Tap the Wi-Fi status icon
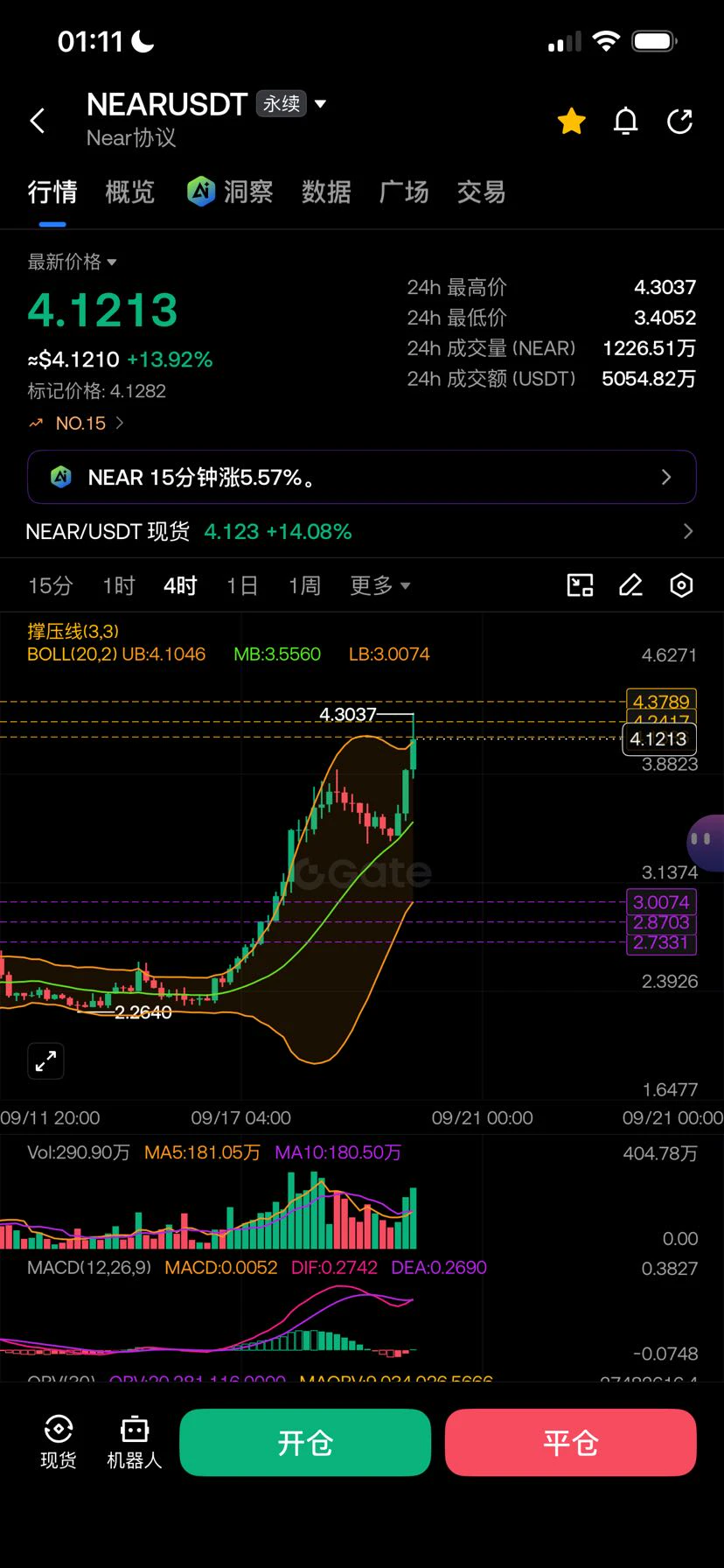This screenshot has height=1568, width=724. pyautogui.click(x=606, y=40)
